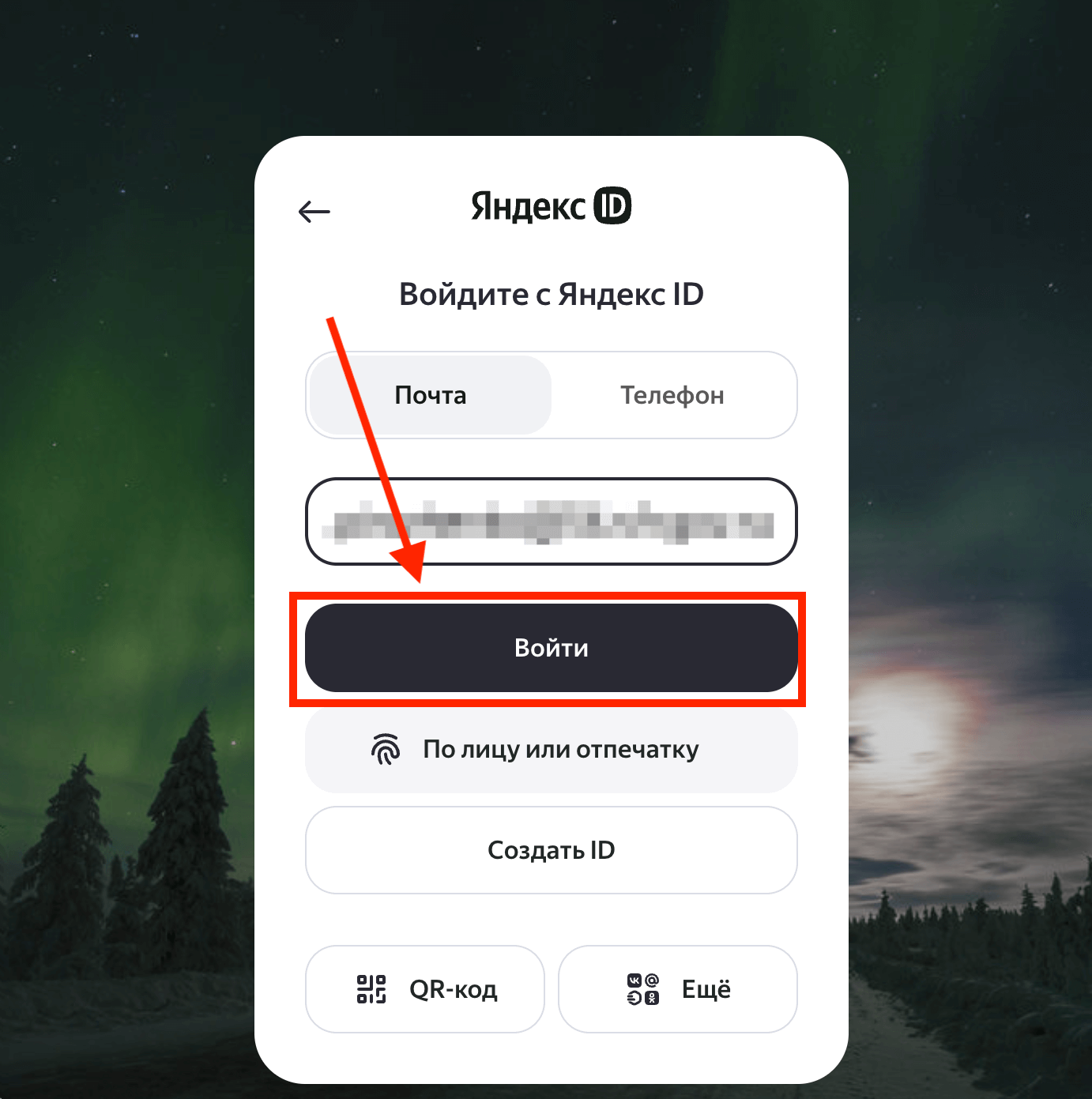Click the social networks icon beside Ещё
The width and height of the screenshot is (1092, 1099).
643,989
